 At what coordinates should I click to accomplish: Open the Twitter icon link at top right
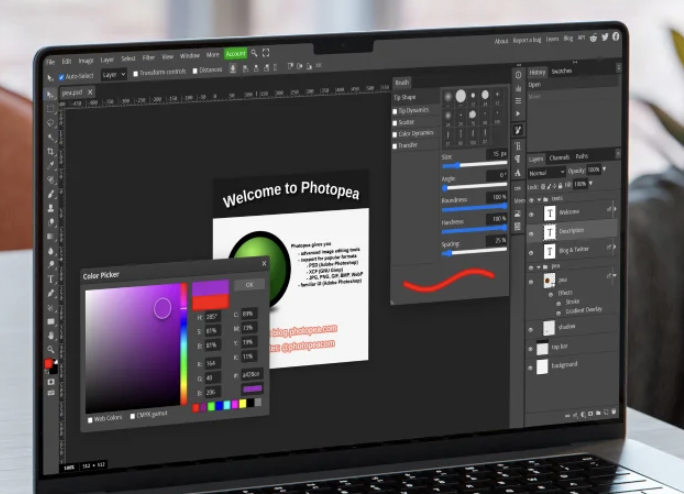[x=605, y=37]
